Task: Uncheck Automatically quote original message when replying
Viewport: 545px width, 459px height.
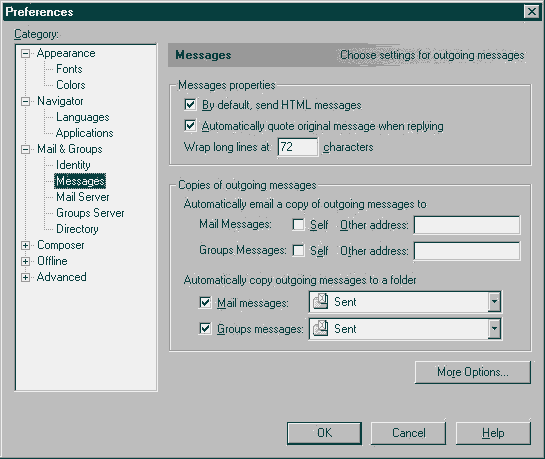Action: pyautogui.click(x=190, y=125)
